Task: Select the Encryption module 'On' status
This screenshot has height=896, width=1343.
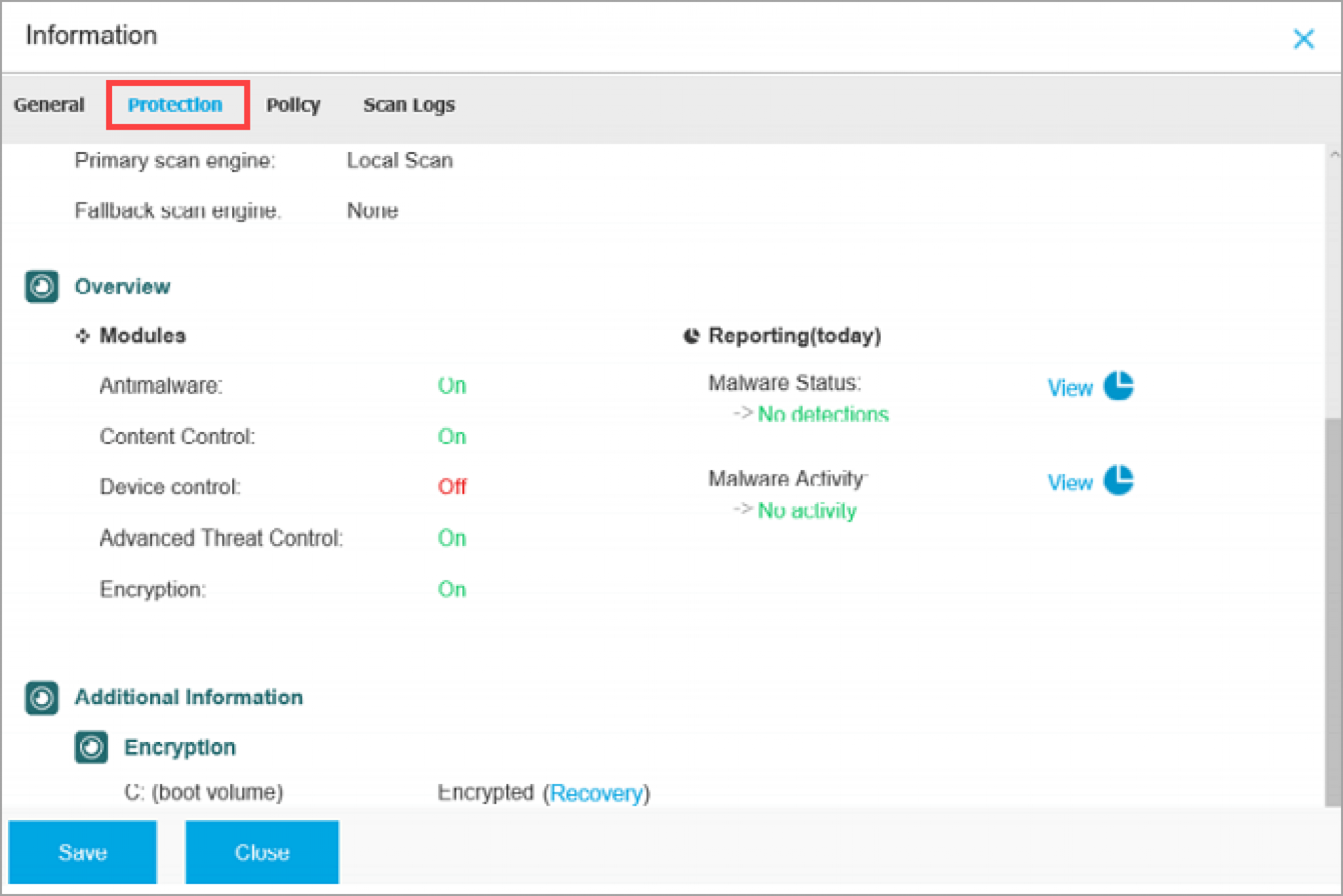Action: coord(452,589)
